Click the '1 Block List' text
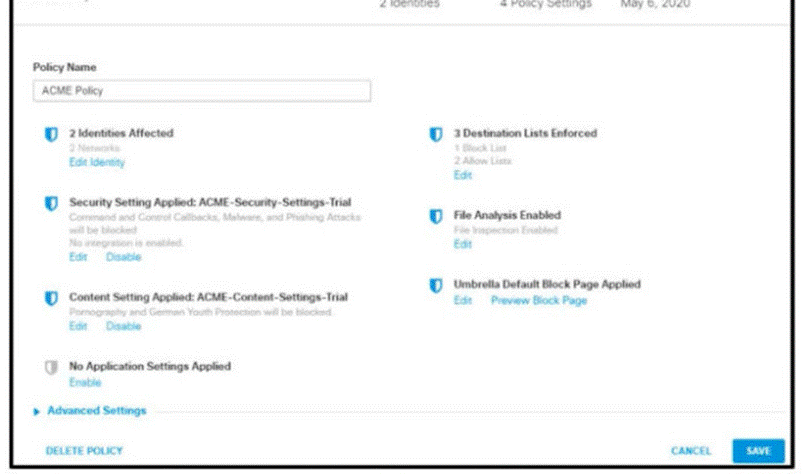Viewport: 804px width, 474px height. [x=480, y=148]
